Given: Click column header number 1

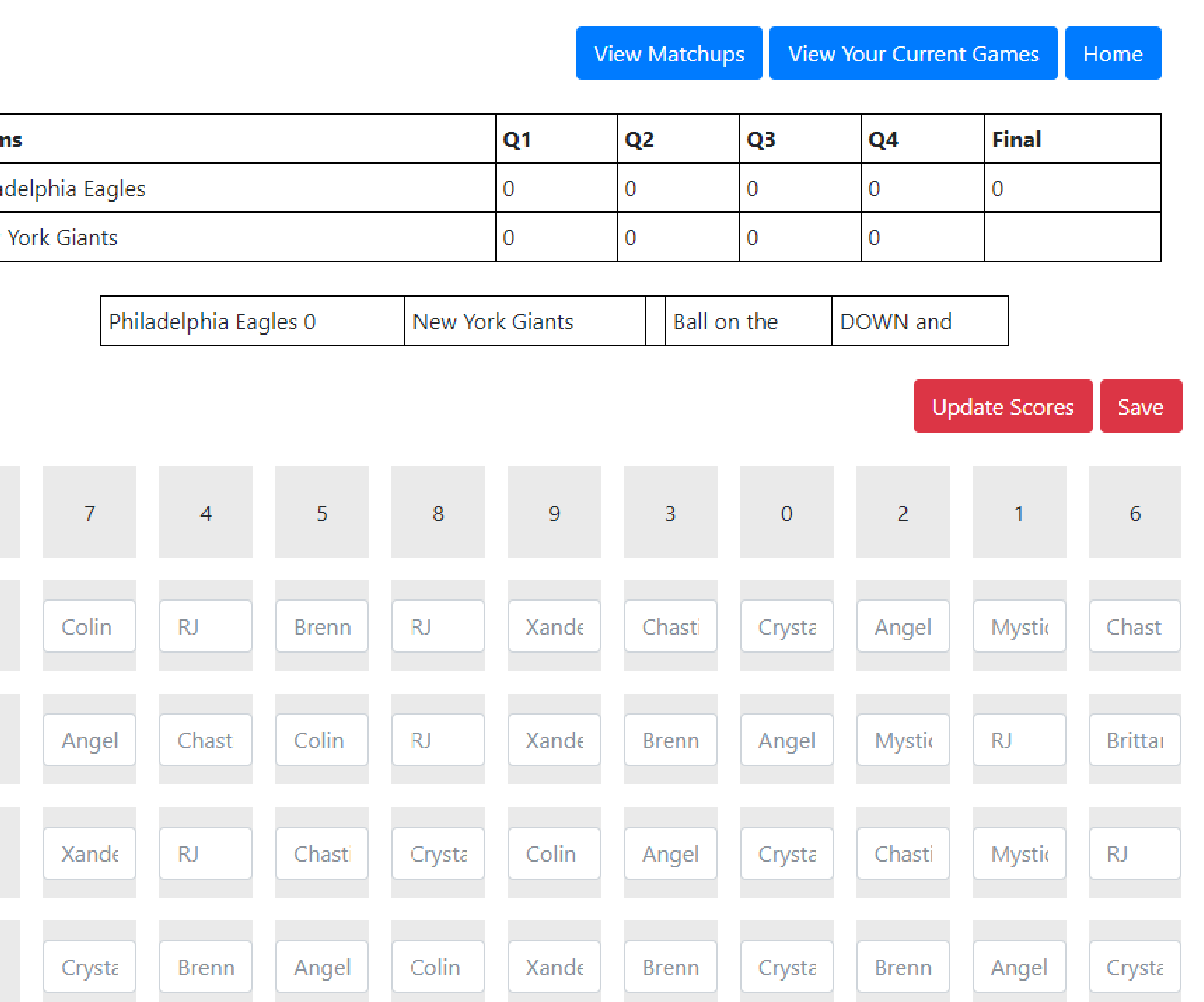Looking at the screenshot, I should (x=1019, y=512).
